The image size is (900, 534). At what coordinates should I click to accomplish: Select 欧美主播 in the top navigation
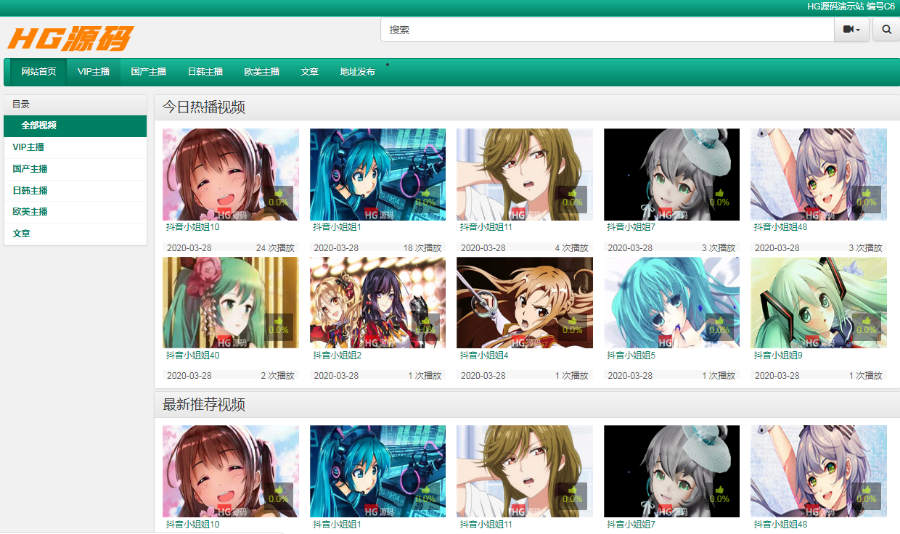click(261, 72)
